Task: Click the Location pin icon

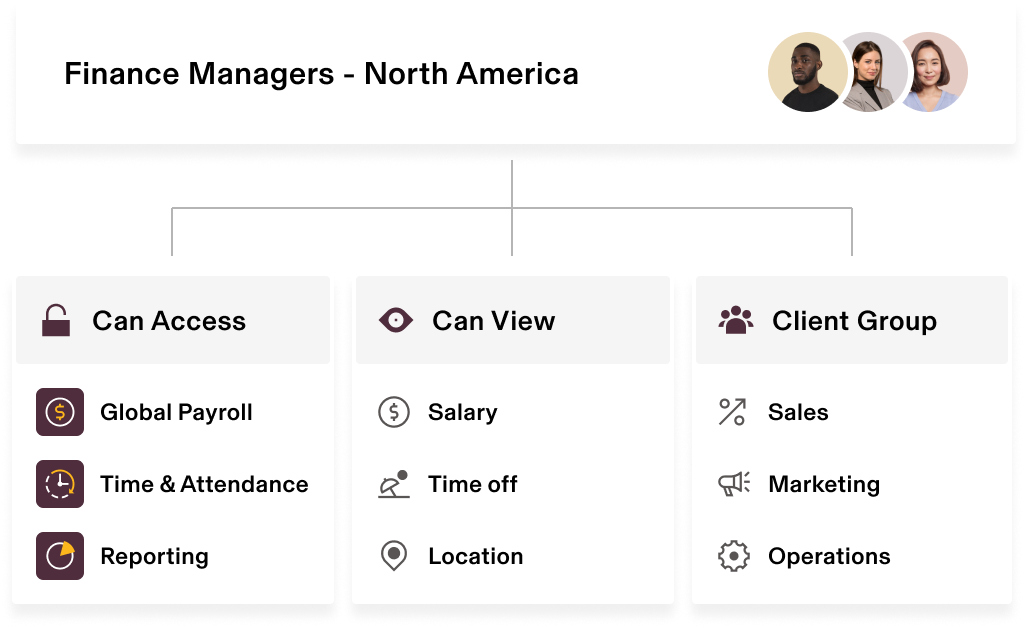Action: point(394,556)
